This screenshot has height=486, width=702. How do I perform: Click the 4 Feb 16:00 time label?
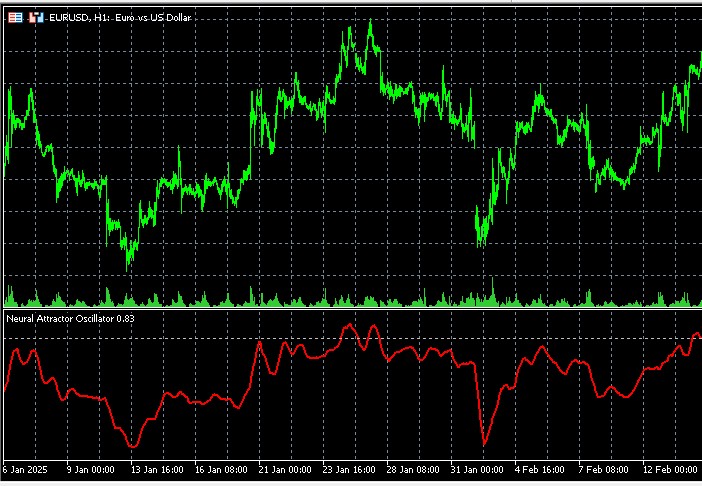(x=539, y=469)
